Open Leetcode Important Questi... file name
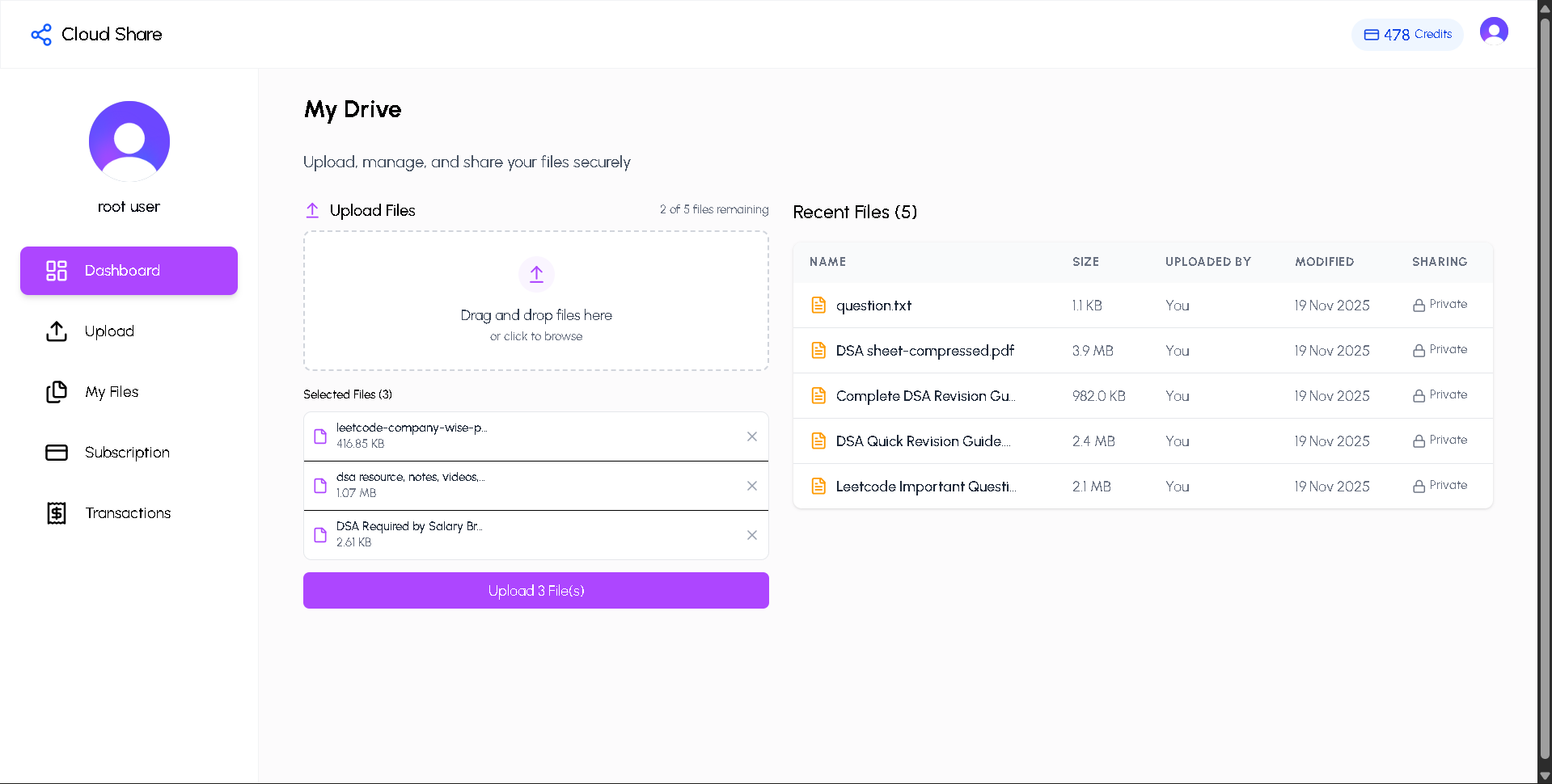The width and height of the screenshot is (1552, 784). (926, 487)
